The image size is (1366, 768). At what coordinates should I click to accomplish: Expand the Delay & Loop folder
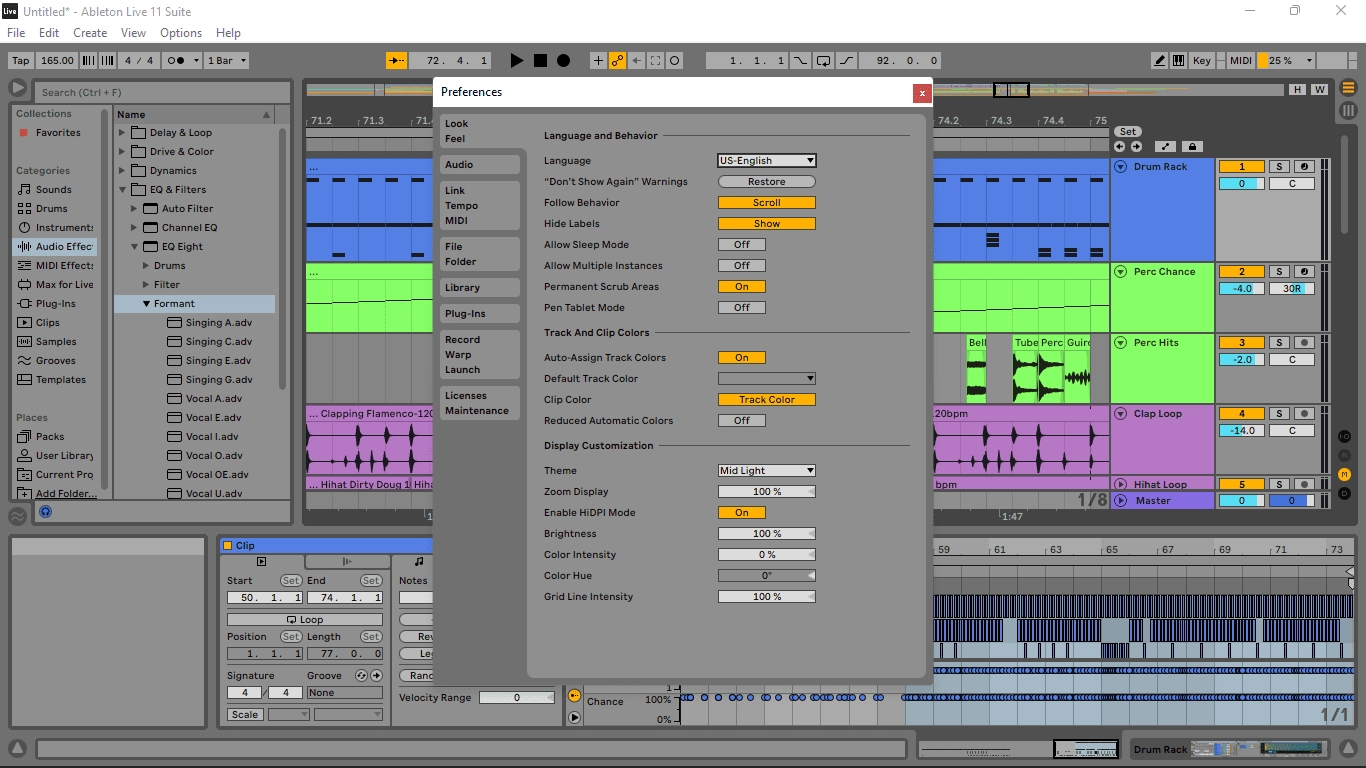point(123,132)
